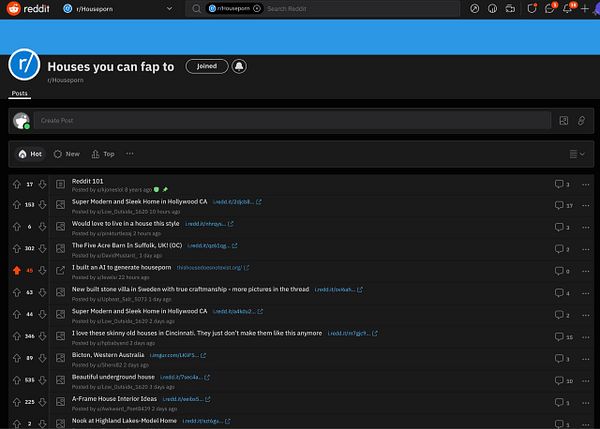Sort posts by Top
The height and width of the screenshot is (429, 600).
pyautogui.click(x=103, y=154)
